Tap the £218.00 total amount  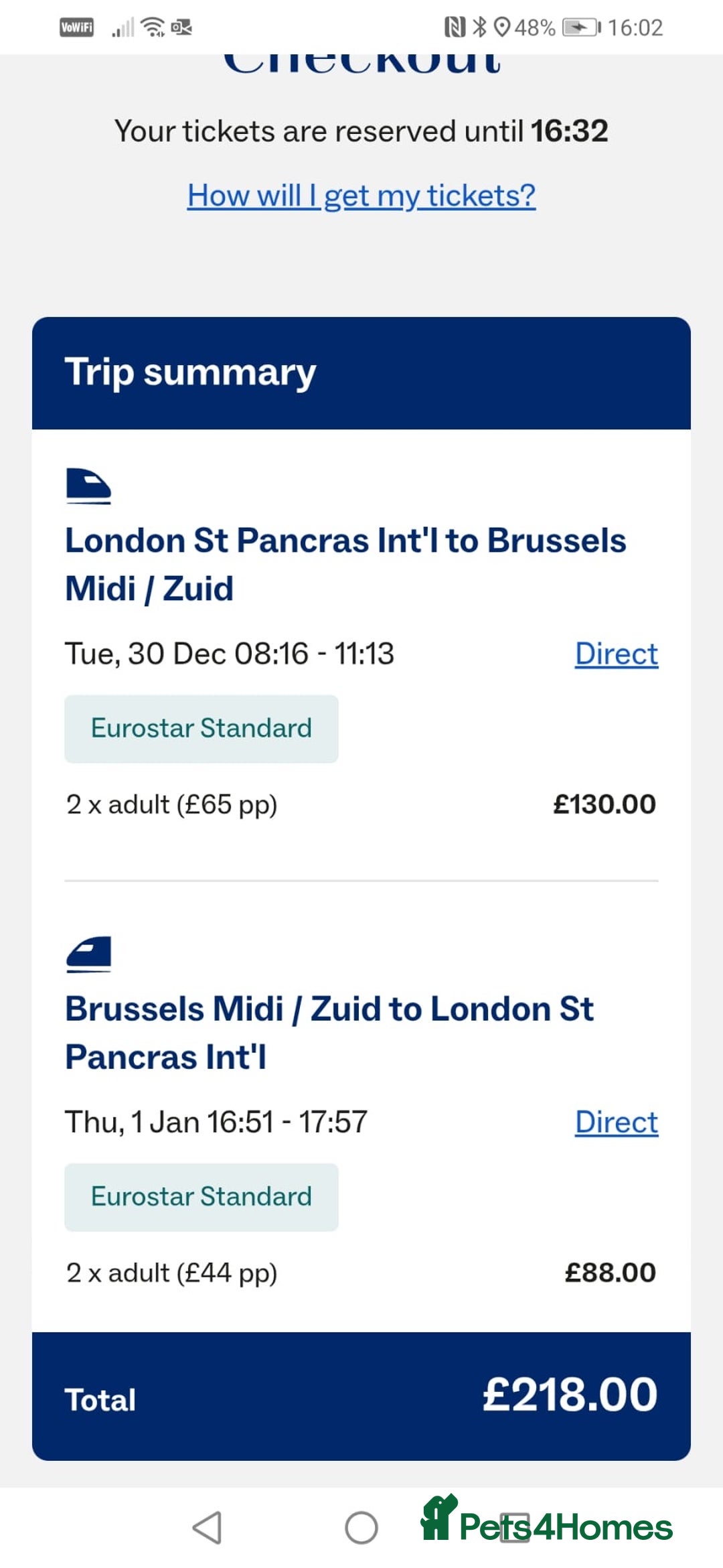(x=570, y=1395)
